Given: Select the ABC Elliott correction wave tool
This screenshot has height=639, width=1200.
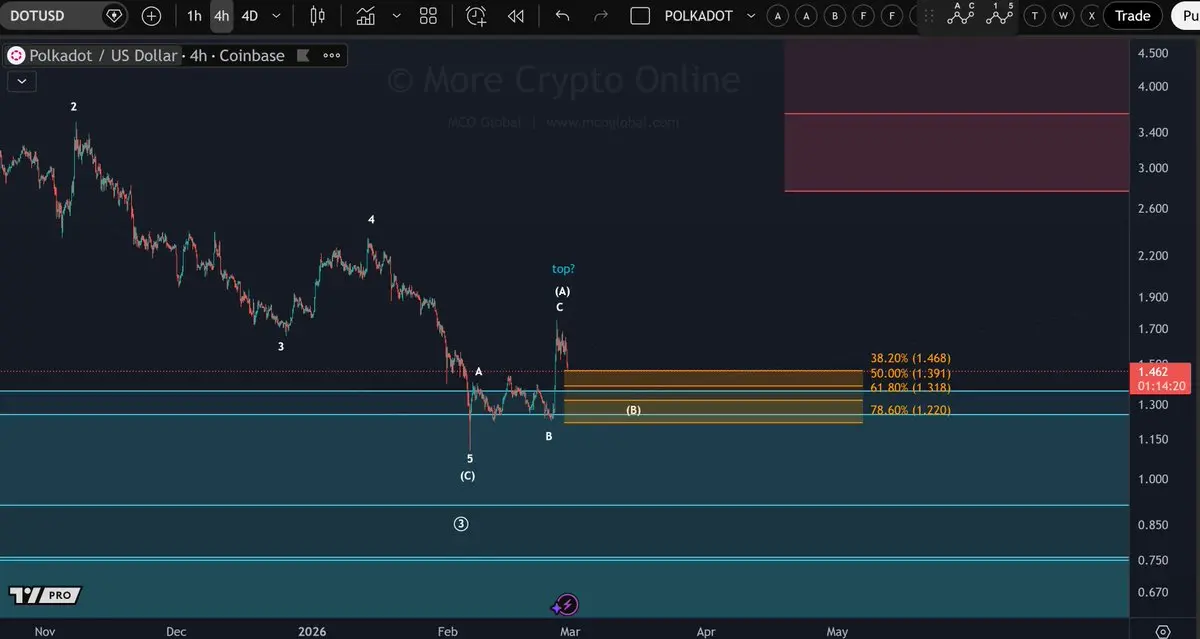Looking at the screenshot, I should click(x=961, y=14).
